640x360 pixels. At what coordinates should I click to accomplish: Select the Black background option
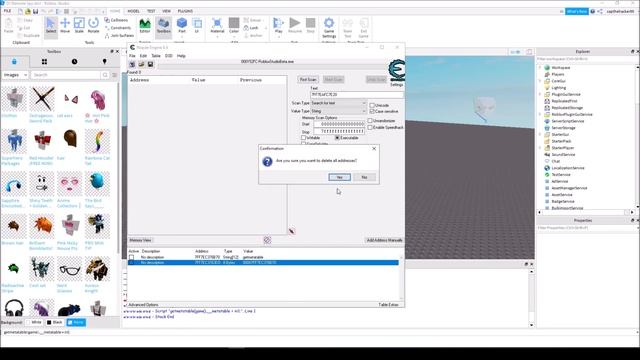[x=55, y=322]
